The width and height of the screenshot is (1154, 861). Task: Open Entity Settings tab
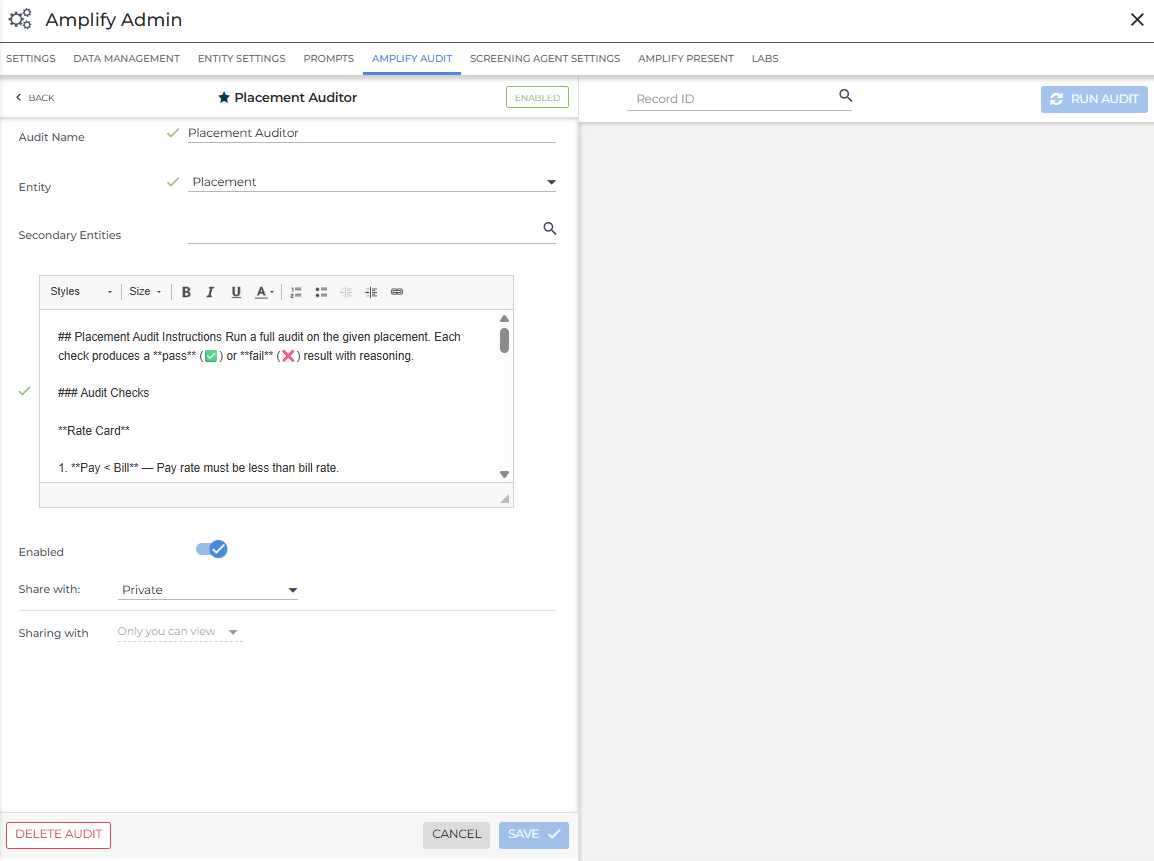(241, 58)
